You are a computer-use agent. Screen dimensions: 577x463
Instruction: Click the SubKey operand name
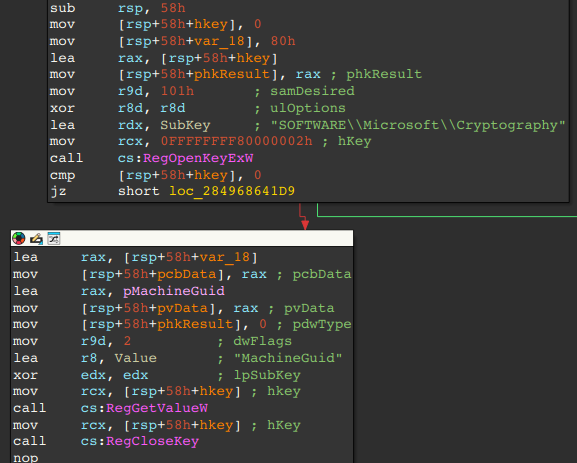pos(185,125)
